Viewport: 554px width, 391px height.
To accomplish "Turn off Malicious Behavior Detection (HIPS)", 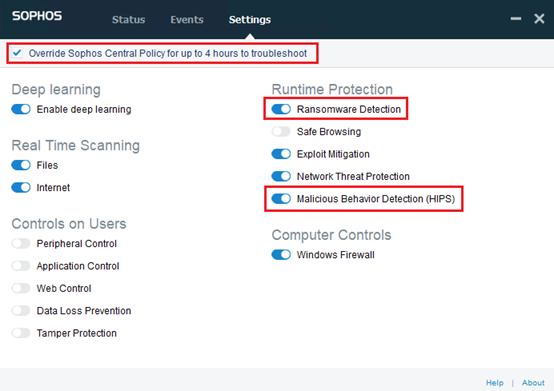I will pyautogui.click(x=281, y=199).
